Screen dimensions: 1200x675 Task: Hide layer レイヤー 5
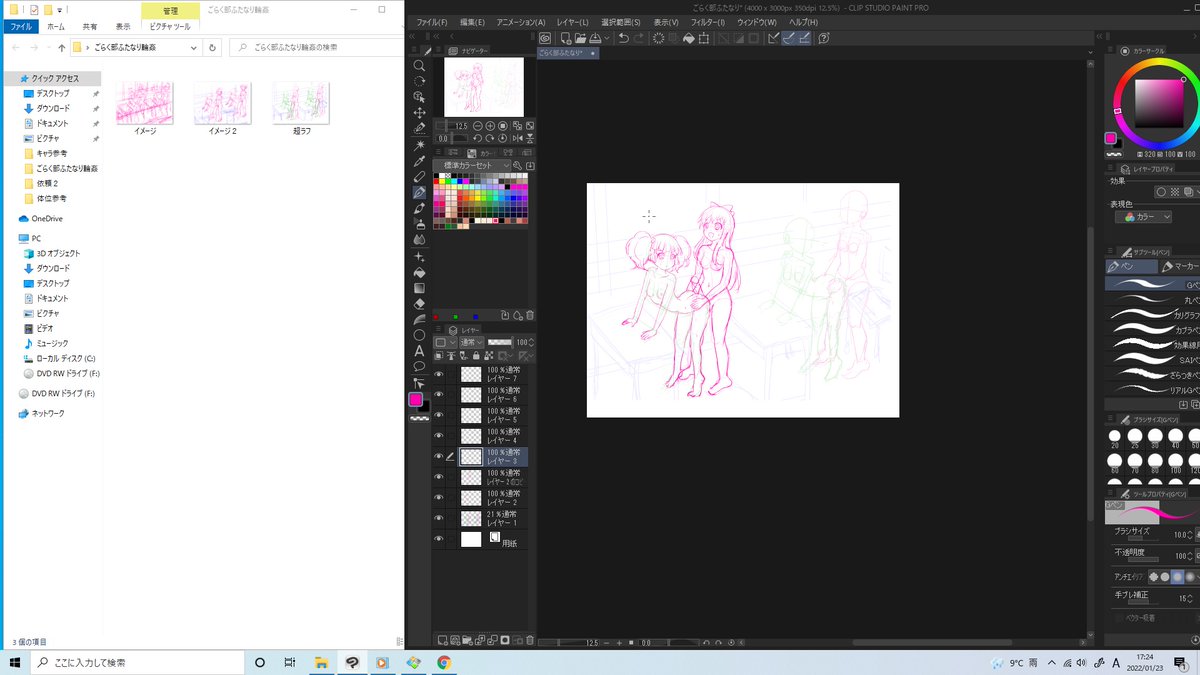439,415
